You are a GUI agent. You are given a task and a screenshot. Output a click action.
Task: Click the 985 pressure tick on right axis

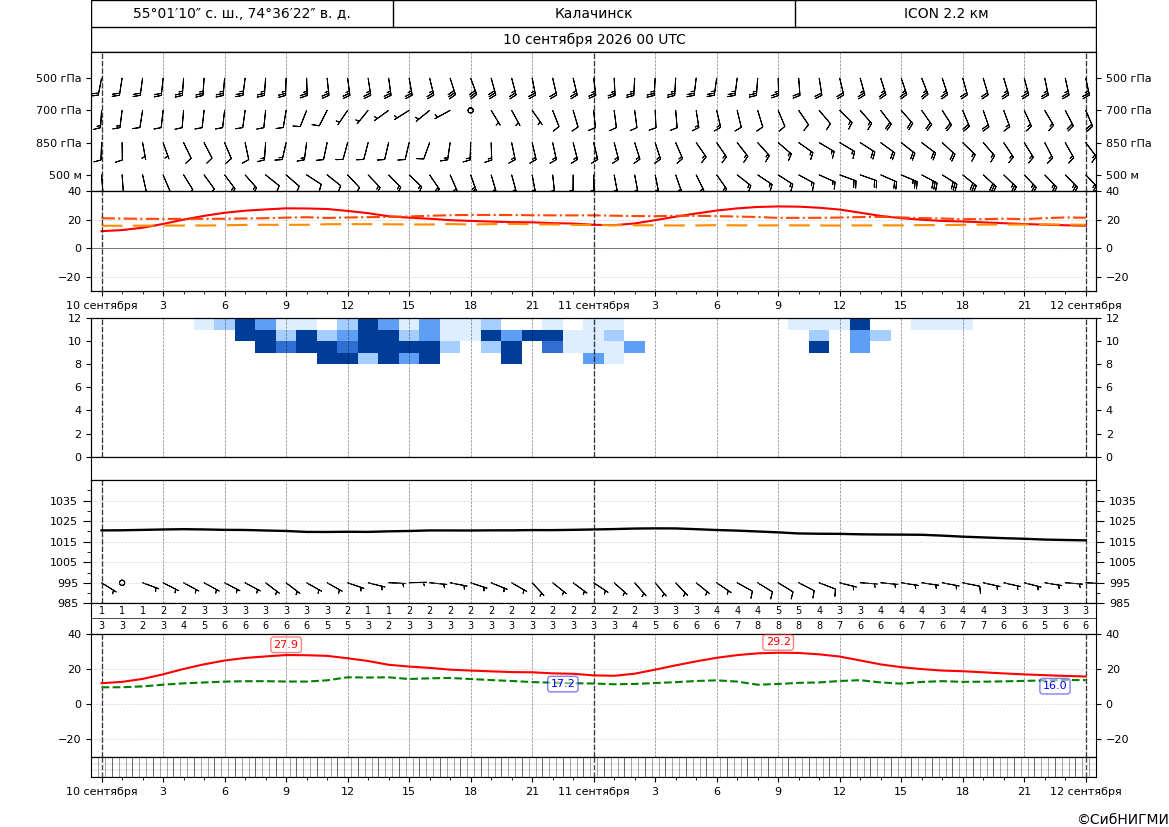click(1120, 603)
